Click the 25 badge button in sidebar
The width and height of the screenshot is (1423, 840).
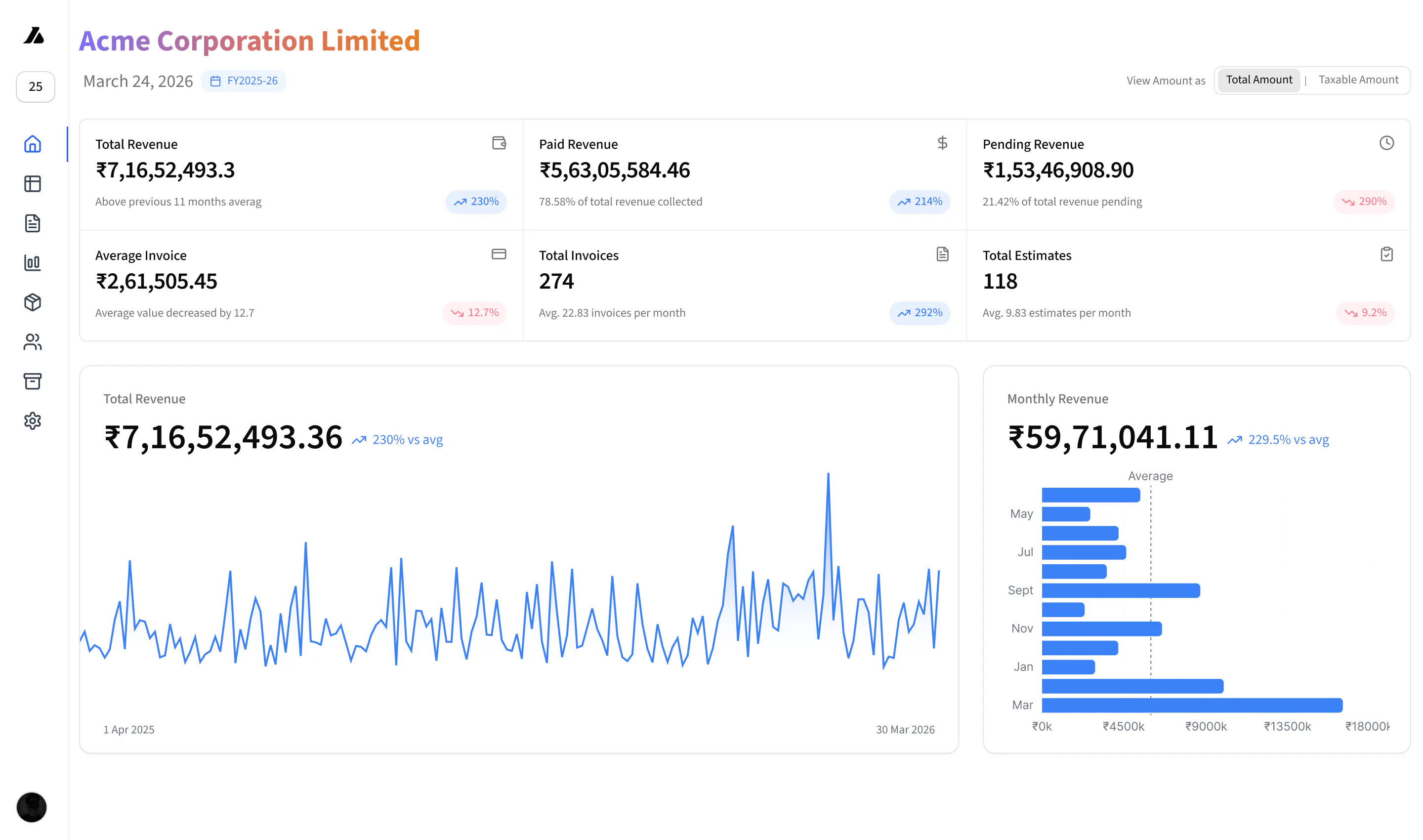tap(36, 86)
